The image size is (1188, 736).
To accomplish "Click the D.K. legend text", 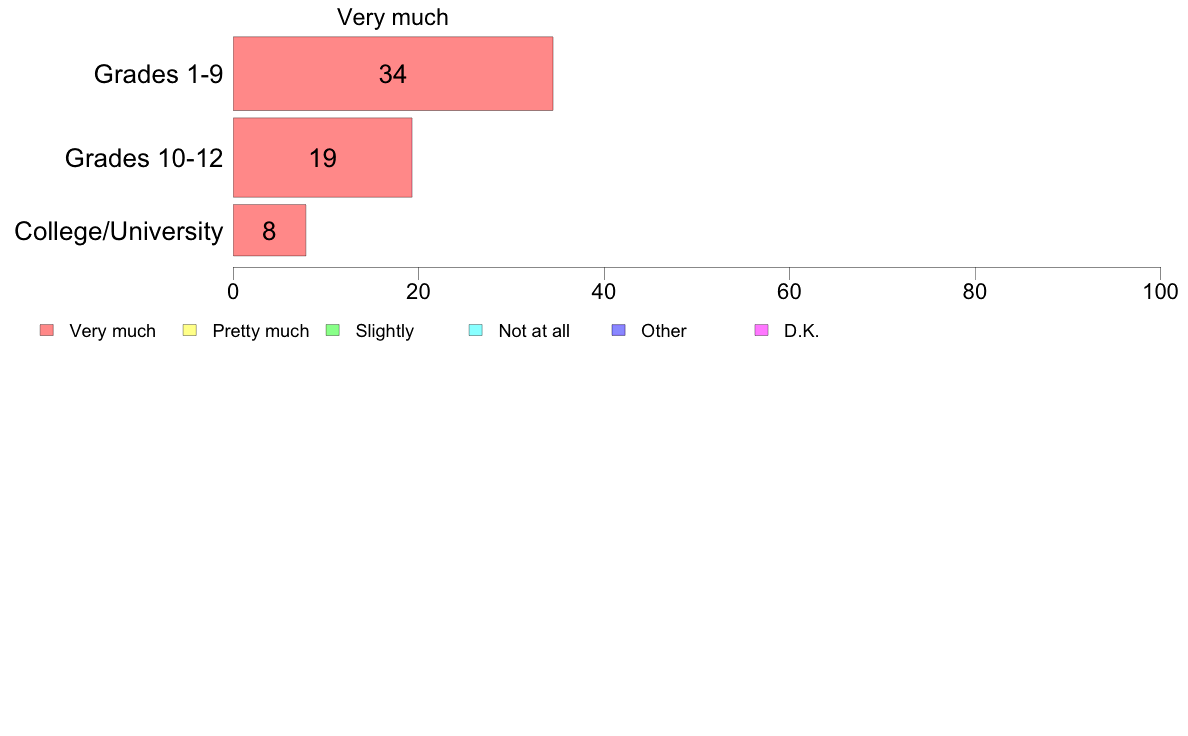I will coord(802,331).
